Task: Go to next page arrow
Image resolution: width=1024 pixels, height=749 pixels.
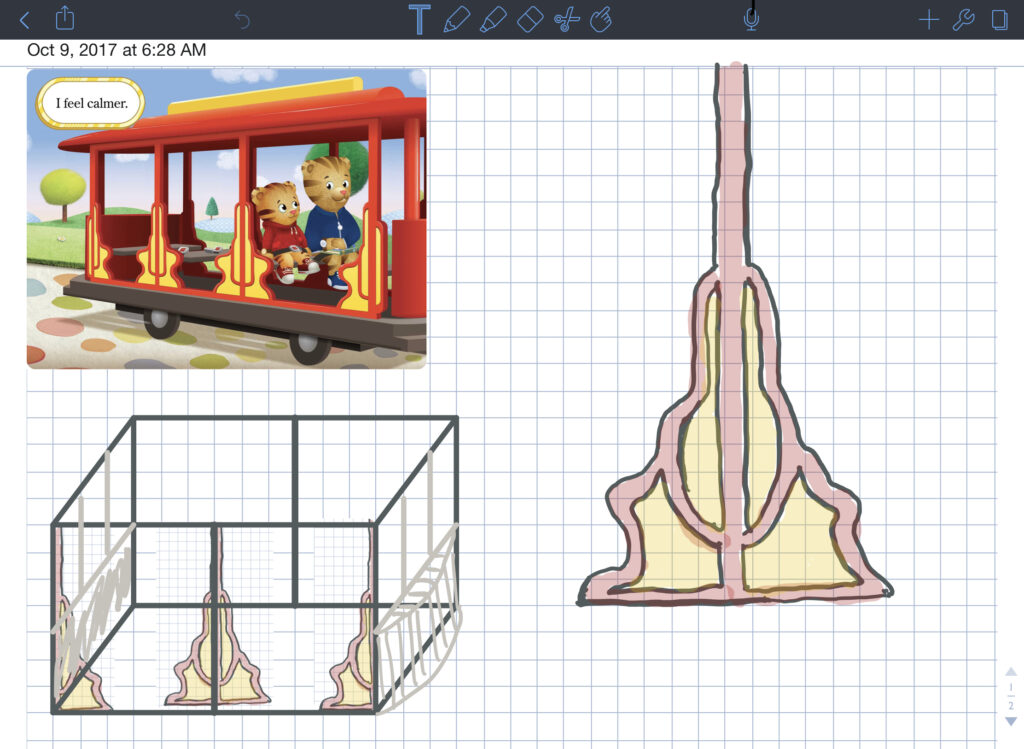Action: 1011,721
